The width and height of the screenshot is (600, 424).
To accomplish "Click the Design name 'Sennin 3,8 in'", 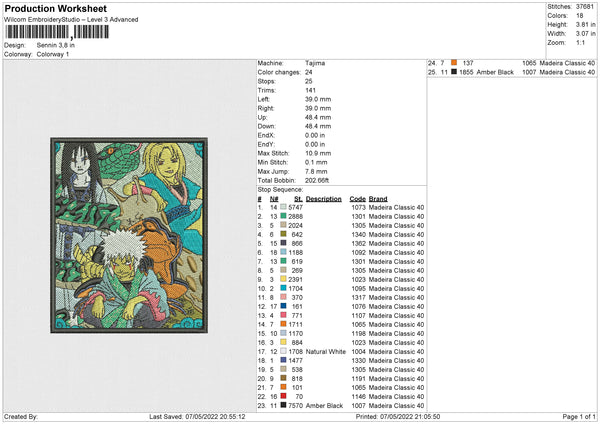I will pyautogui.click(x=56, y=45).
